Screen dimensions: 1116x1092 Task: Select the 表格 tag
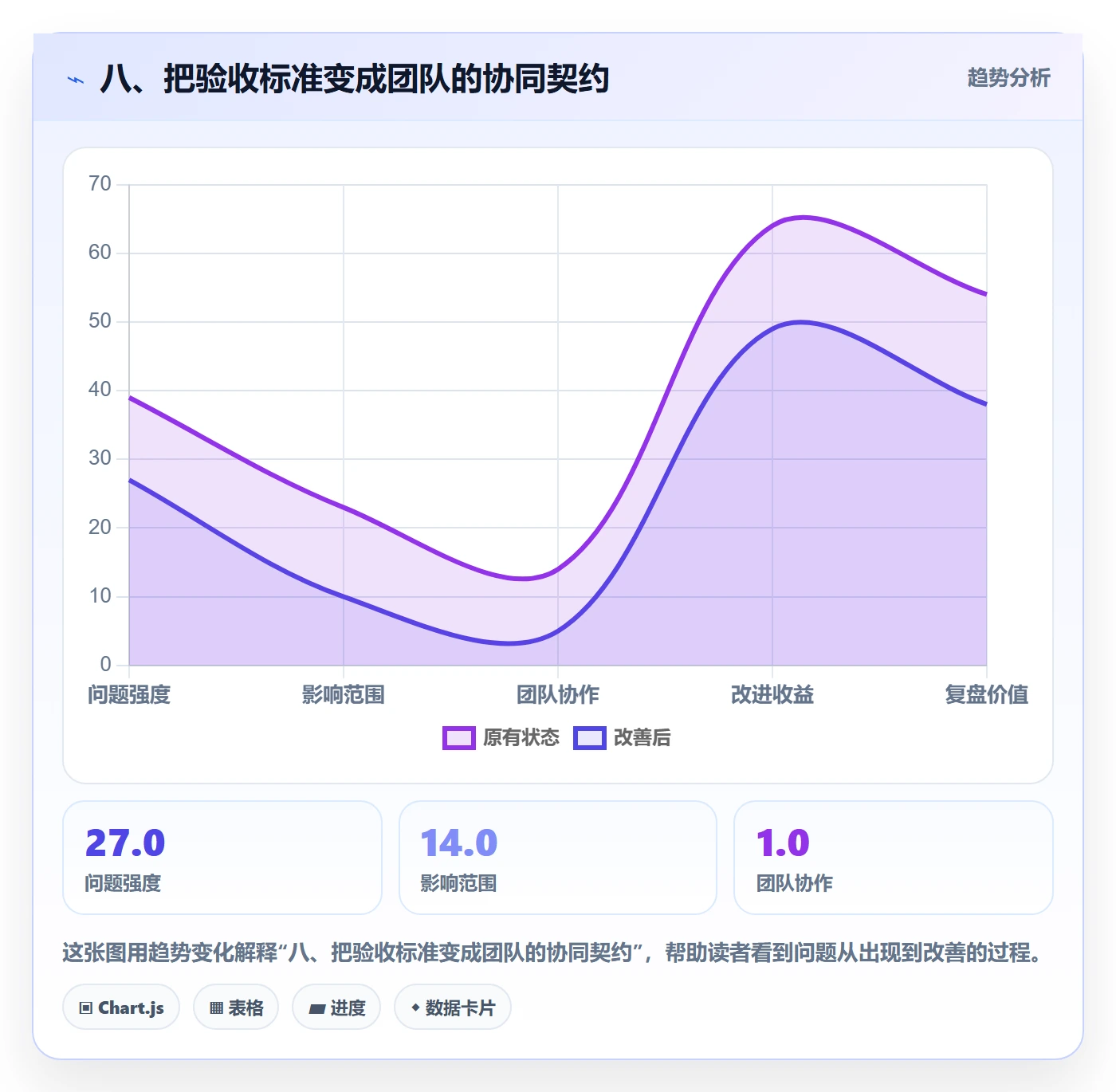[236, 1008]
